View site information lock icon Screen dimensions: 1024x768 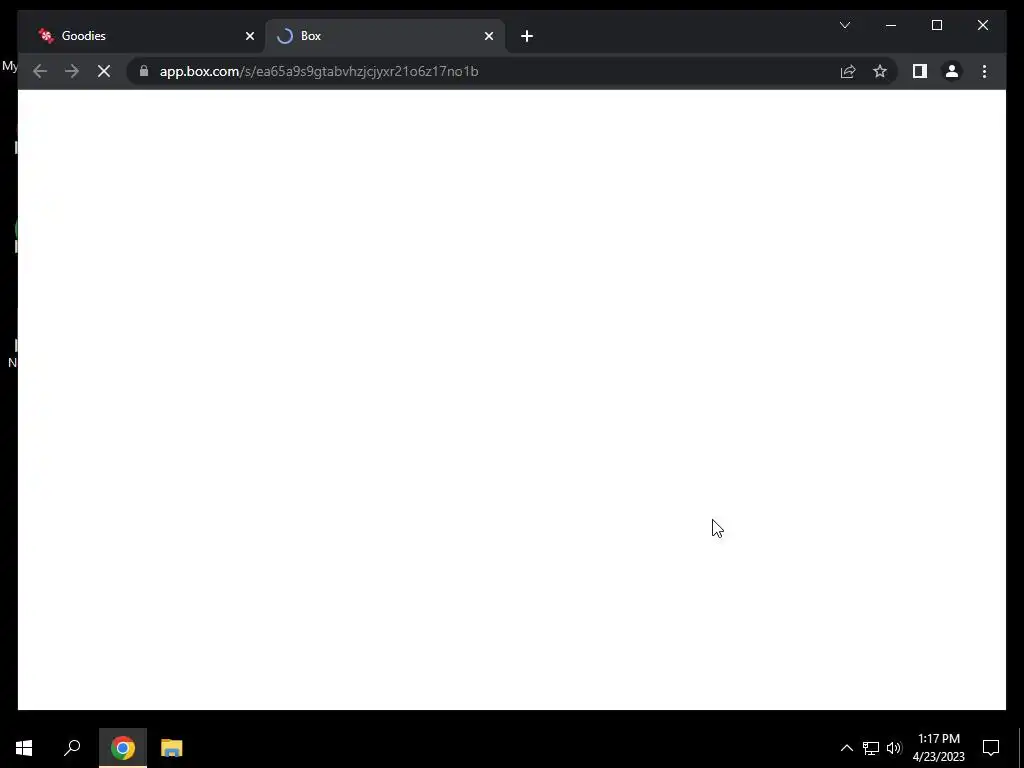(144, 71)
